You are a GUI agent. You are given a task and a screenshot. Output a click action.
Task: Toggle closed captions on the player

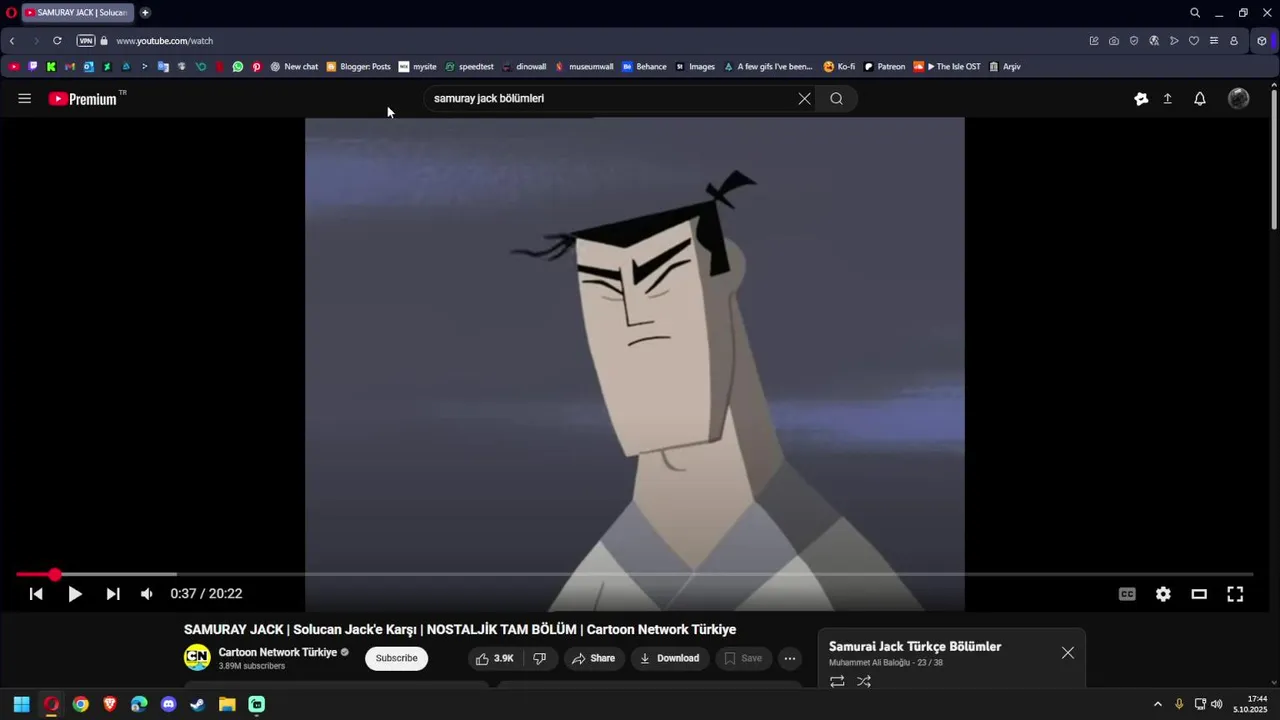point(1127,594)
